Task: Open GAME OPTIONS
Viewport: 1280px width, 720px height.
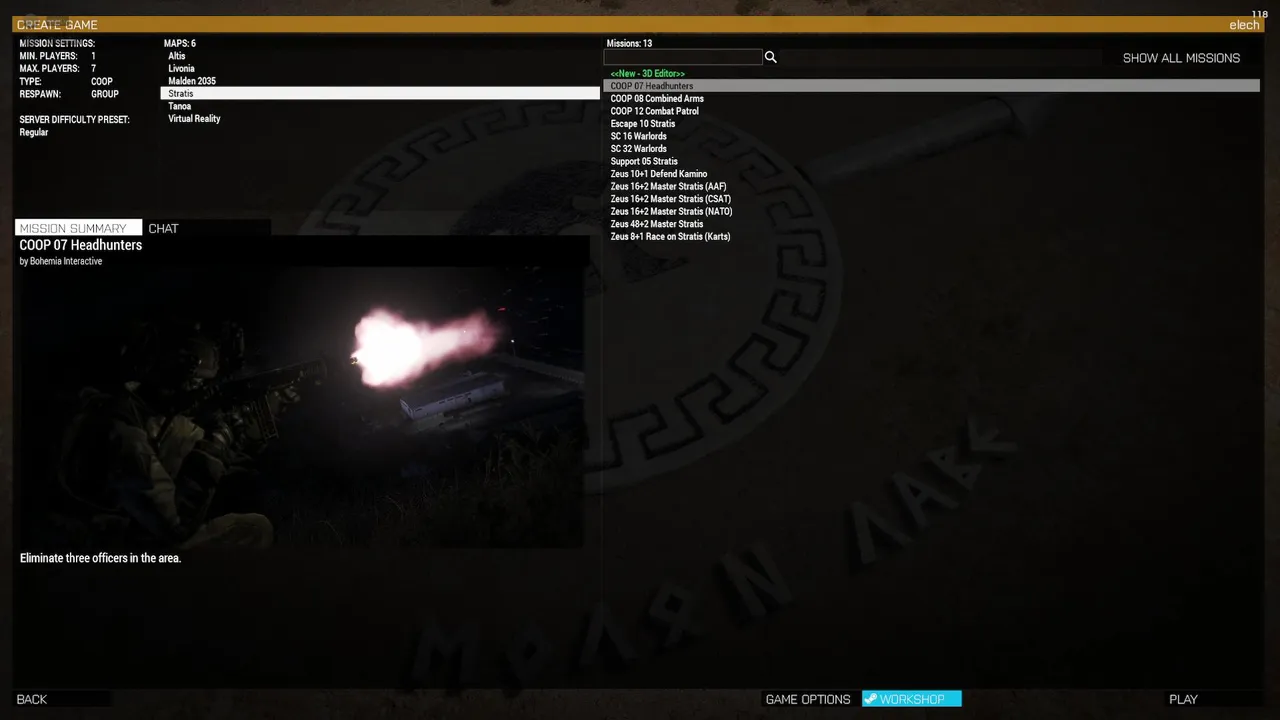Action: tap(808, 699)
